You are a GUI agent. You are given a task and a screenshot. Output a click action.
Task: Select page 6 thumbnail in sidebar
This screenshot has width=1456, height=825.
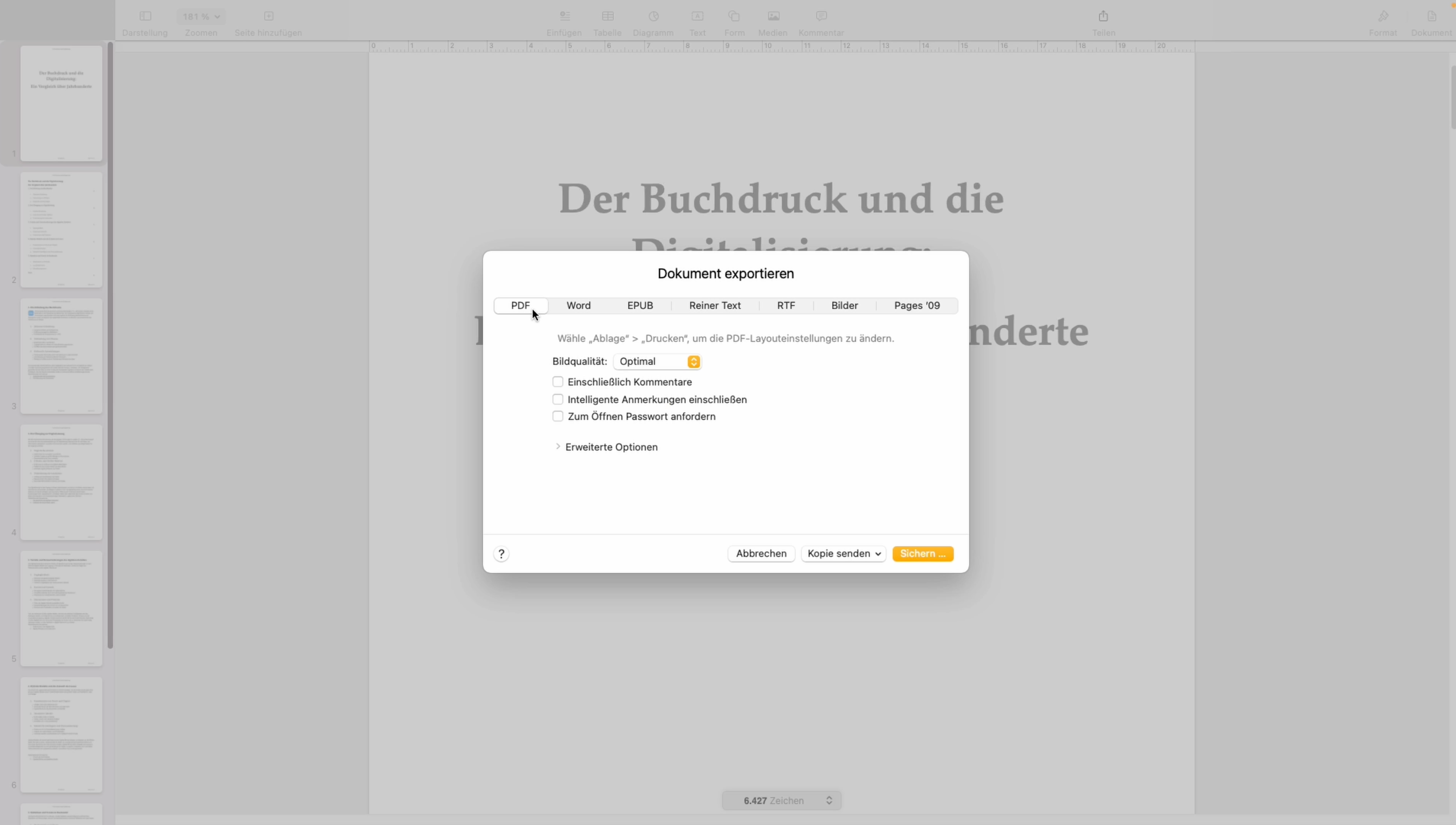[x=61, y=735]
